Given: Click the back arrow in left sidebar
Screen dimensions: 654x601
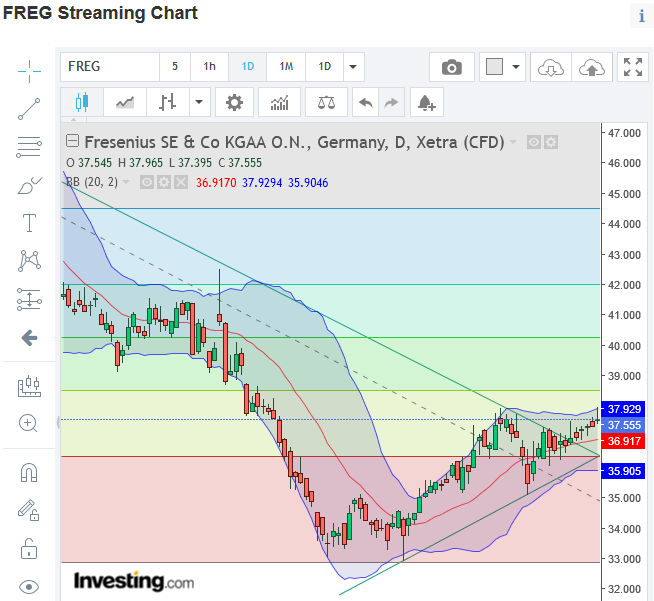Looking at the screenshot, I should (x=29, y=337).
